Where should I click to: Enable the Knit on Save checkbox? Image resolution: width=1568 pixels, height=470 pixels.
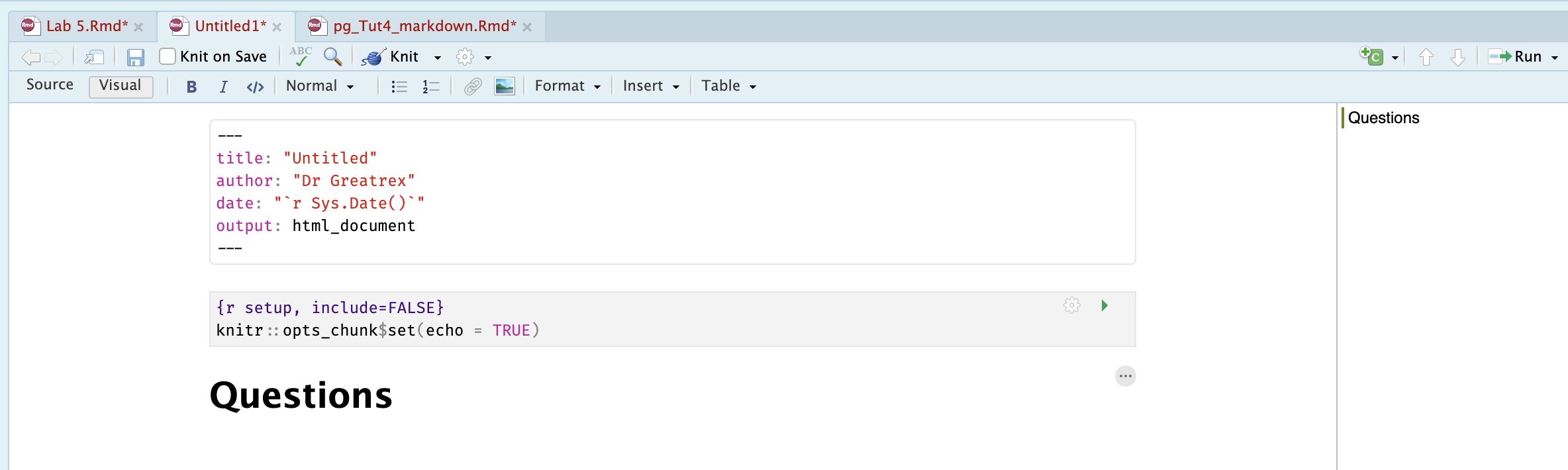tap(168, 57)
